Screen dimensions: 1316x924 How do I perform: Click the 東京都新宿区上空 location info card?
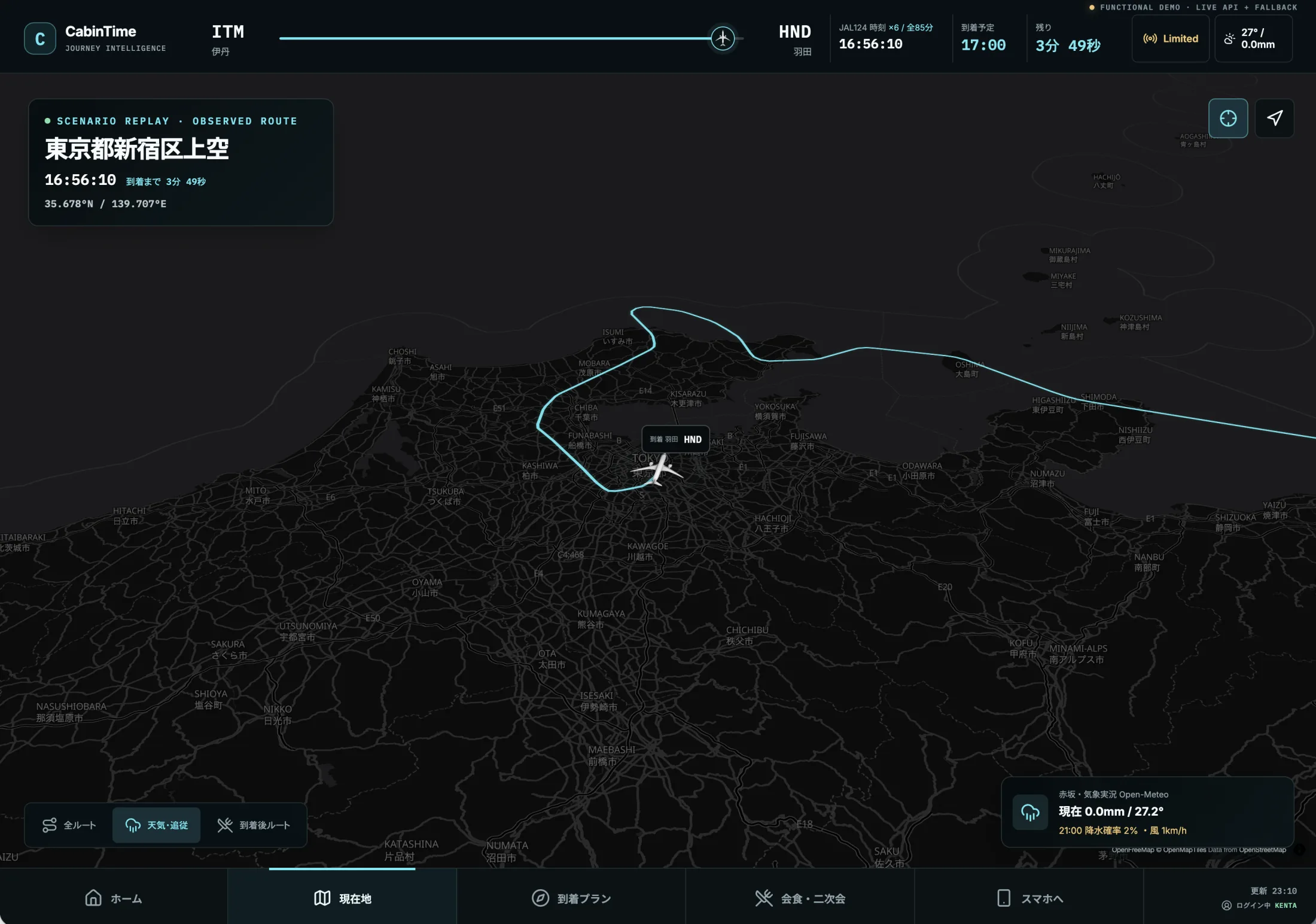(x=181, y=162)
